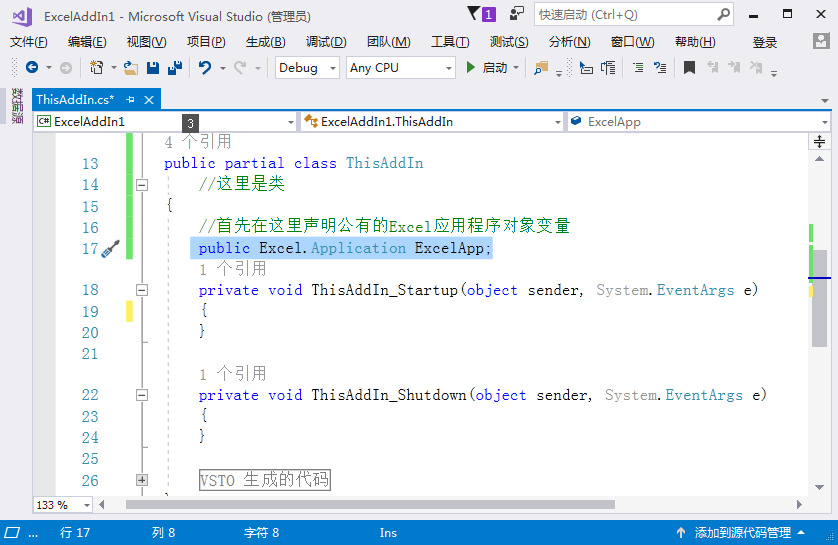The height and width of the screenshot is (545, 838).
Task: Collapse the ThisAddIn class block
Action: (142, 185)
